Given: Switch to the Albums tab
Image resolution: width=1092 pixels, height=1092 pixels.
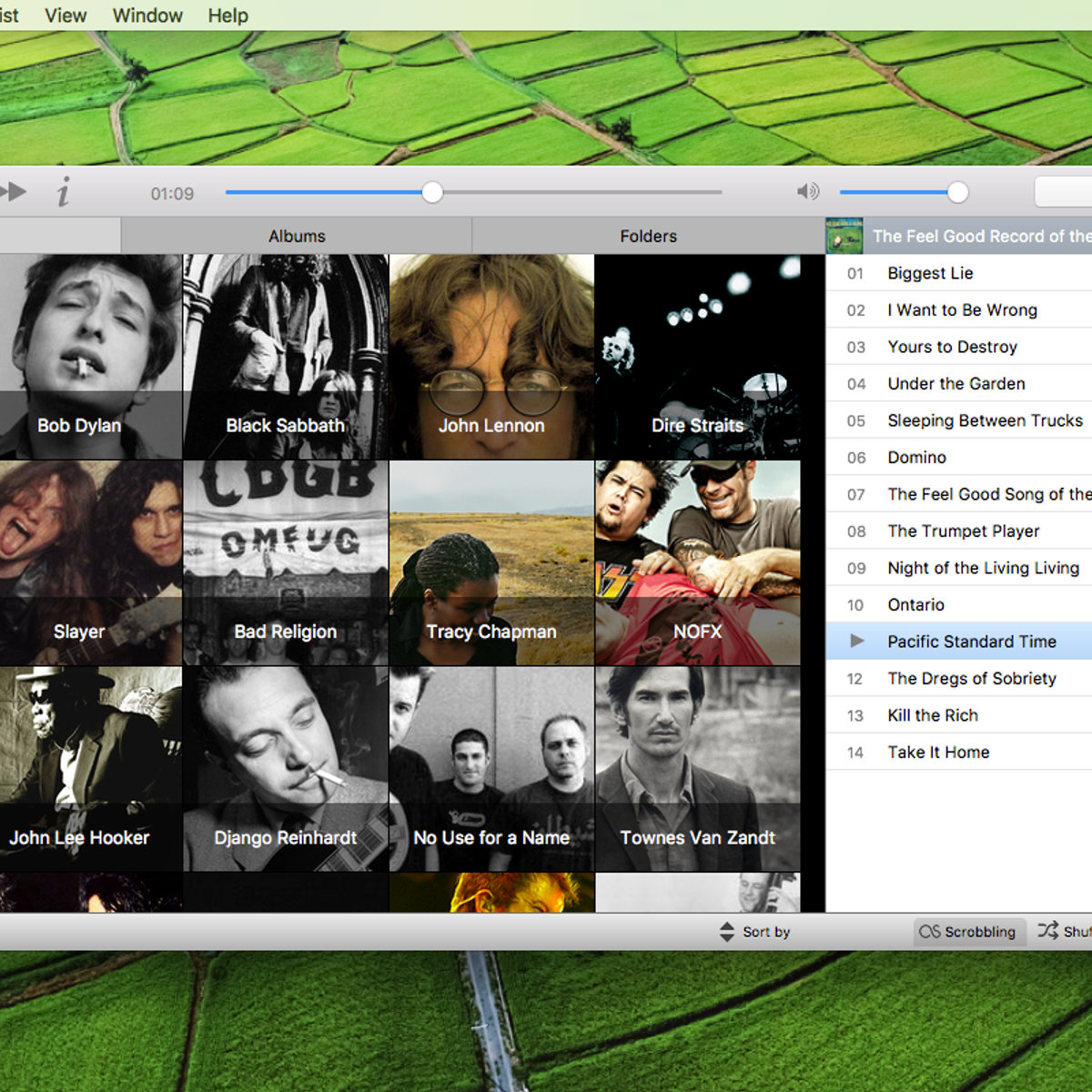Looking at the screenshot, I should 297,236.
